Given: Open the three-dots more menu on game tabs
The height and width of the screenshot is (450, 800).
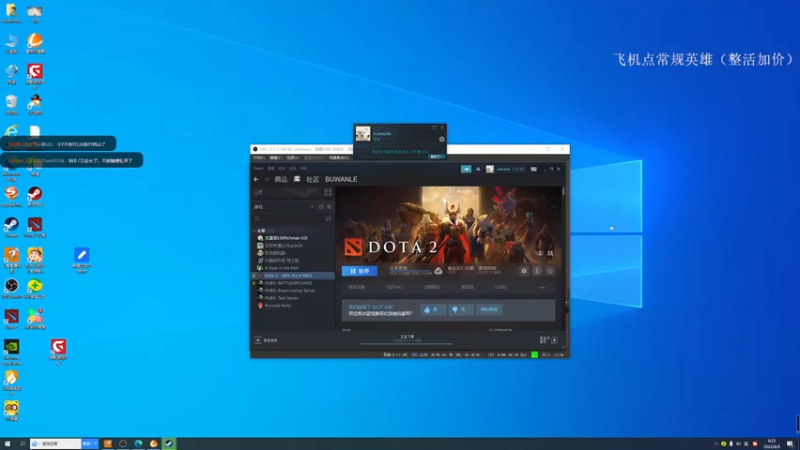Looking at the screenshot, I should click(x=542, y=287).
